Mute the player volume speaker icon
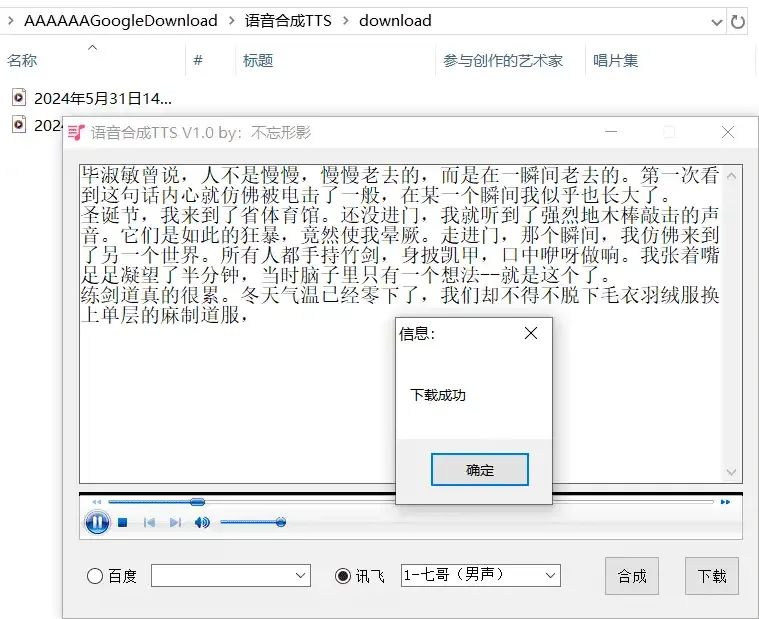 pyautogui.click(x=202, y=523)
